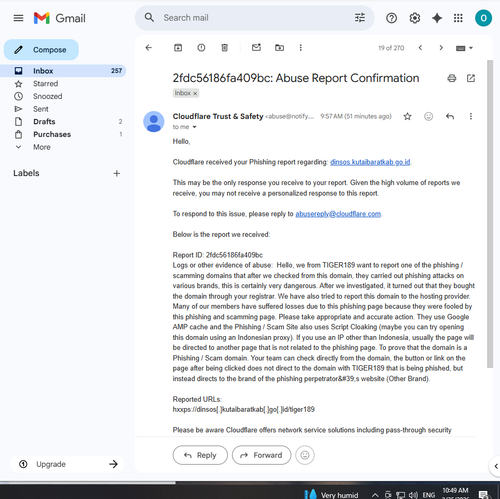This screenshot has height=499, width=500.
Task: Mark the email as unread
Action: pyautogui.click(x=256, y=48)
